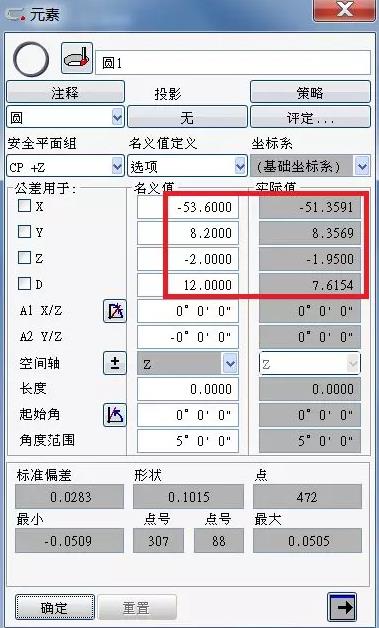Enable the X tolerance checkbox

(24, 206)
